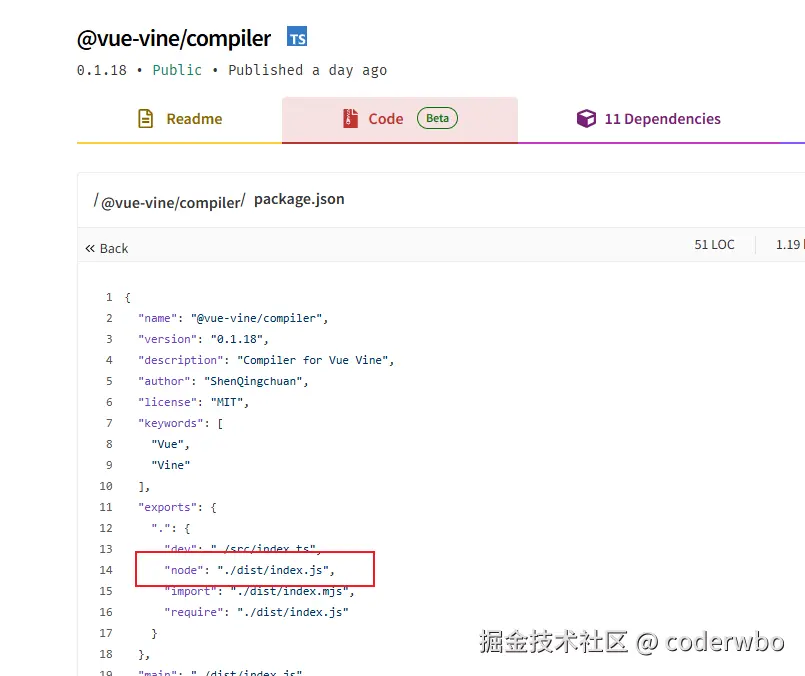Click the "Published a day ago" text
Image resolution: width=805 pixels, height=676 pixels.
[x=308, y=70]
